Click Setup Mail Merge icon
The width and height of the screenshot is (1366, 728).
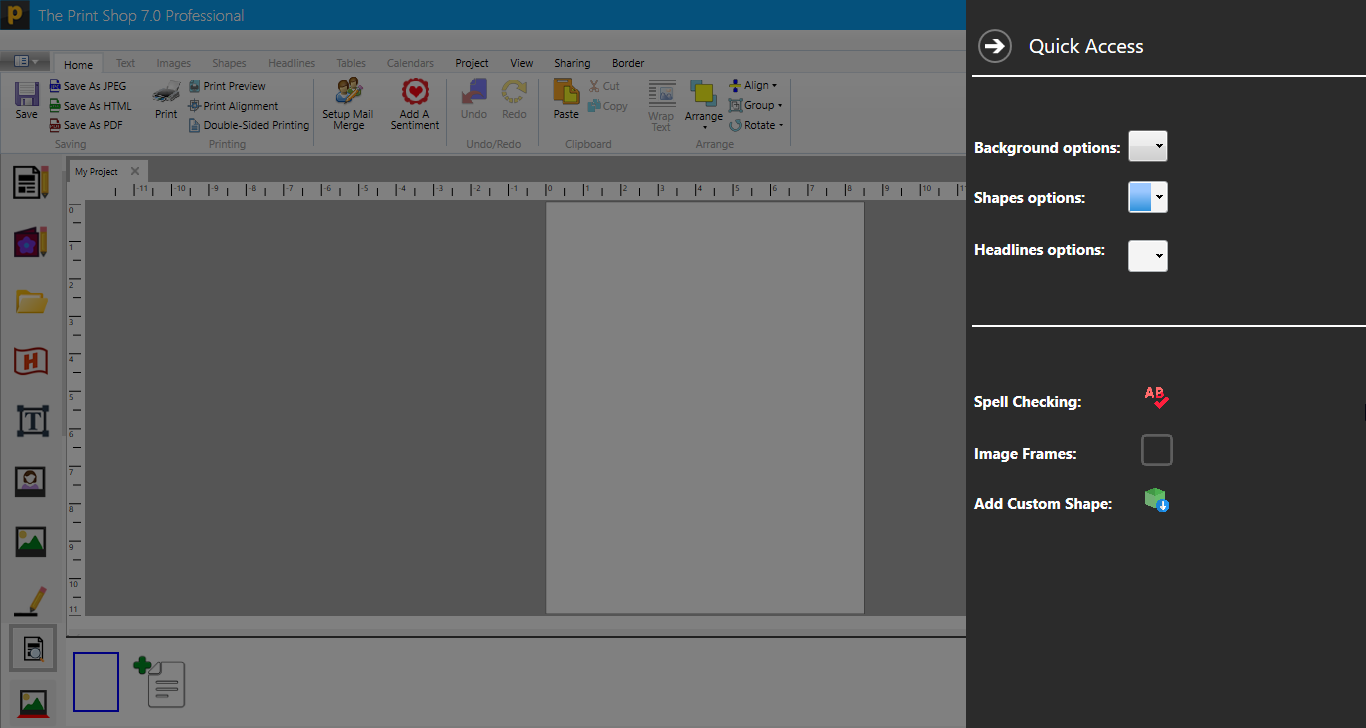coord(349,105)
